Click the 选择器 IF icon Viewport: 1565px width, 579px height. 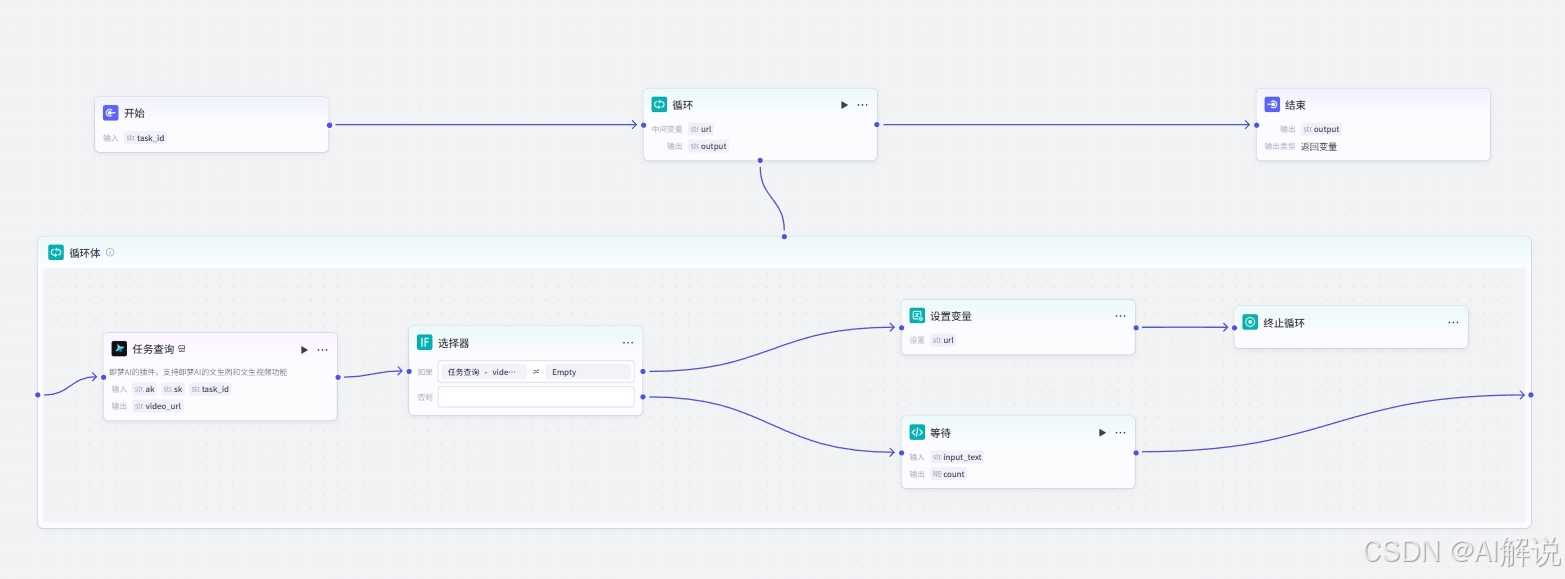coord(425,342)
